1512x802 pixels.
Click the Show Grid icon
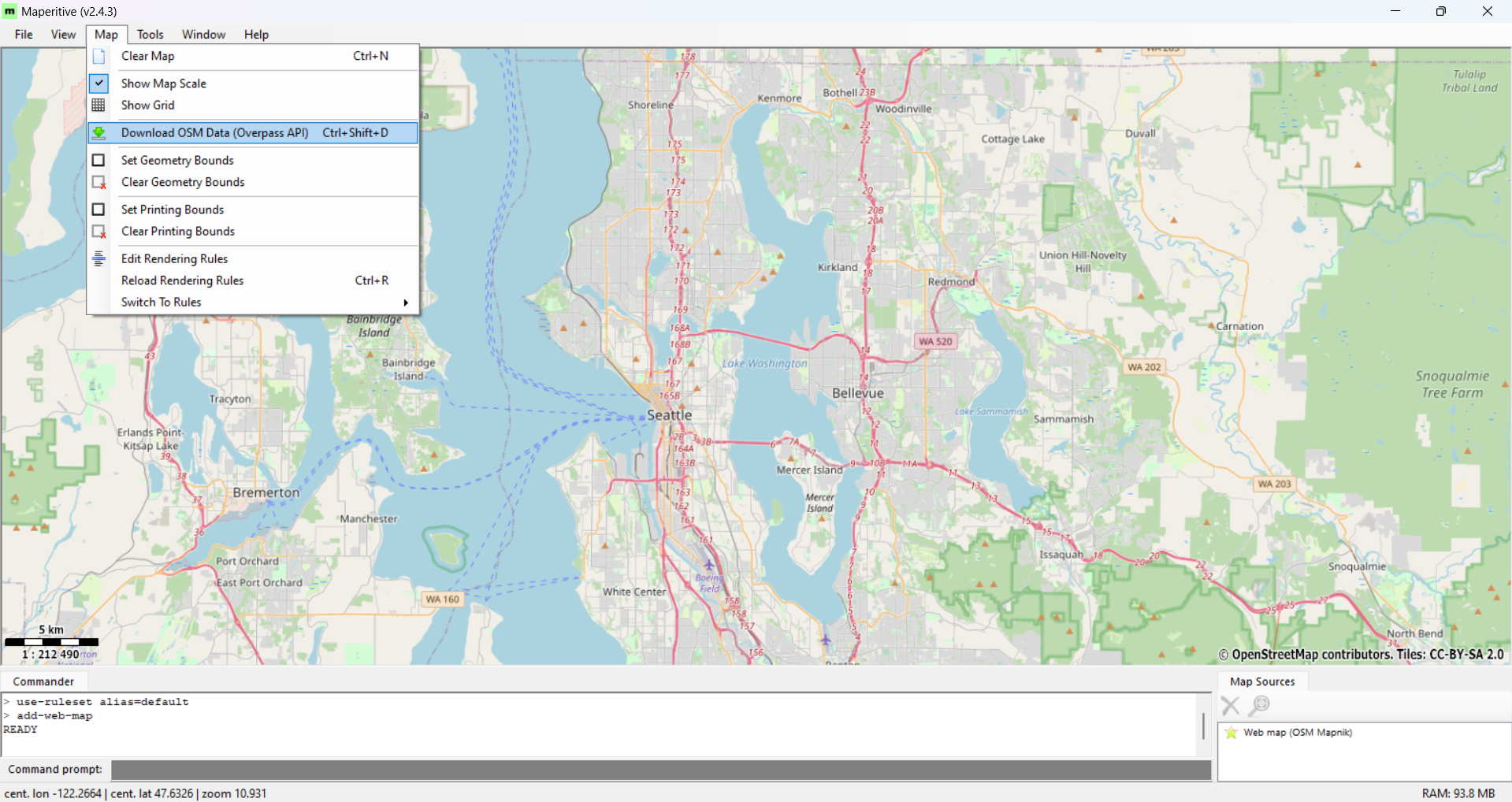[98, 106]
